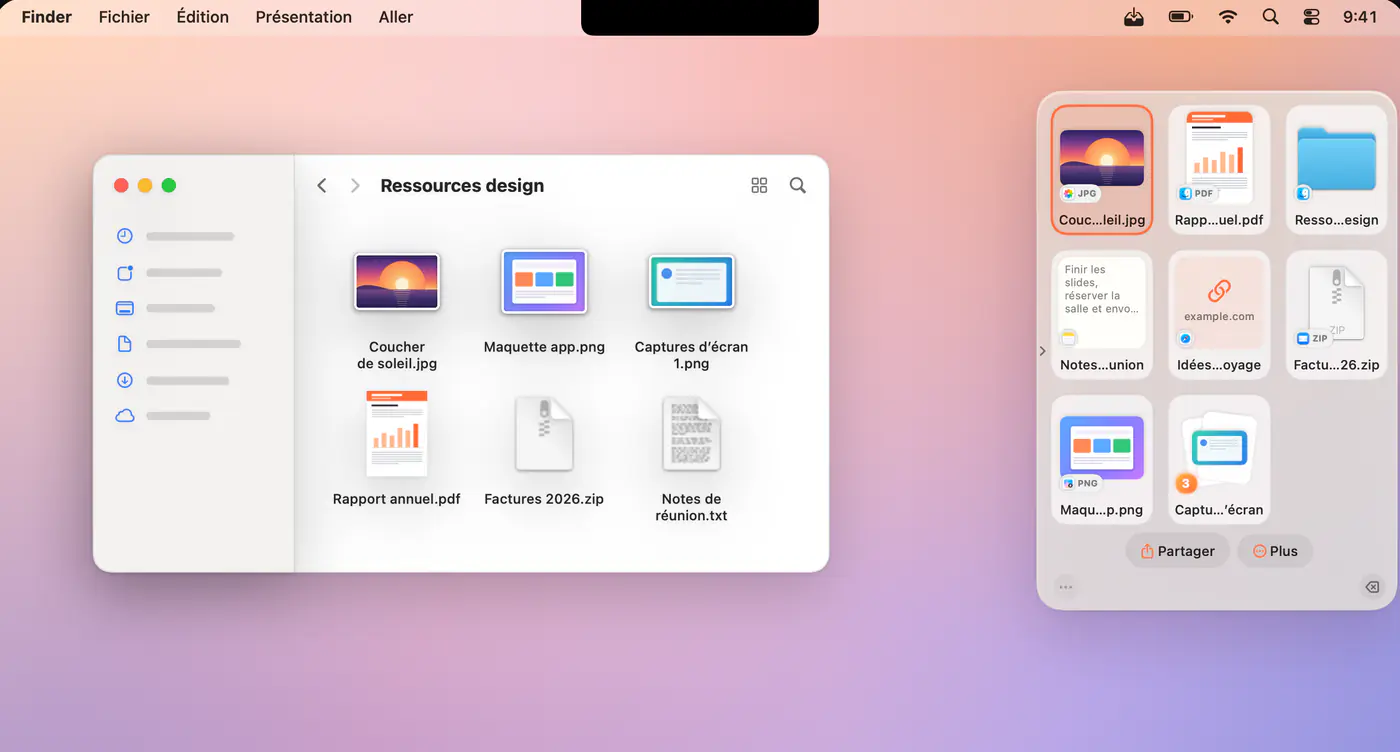
Task: Select Rapport annuel.pdf in the Finder window
Action: click(x=397, y=449)
